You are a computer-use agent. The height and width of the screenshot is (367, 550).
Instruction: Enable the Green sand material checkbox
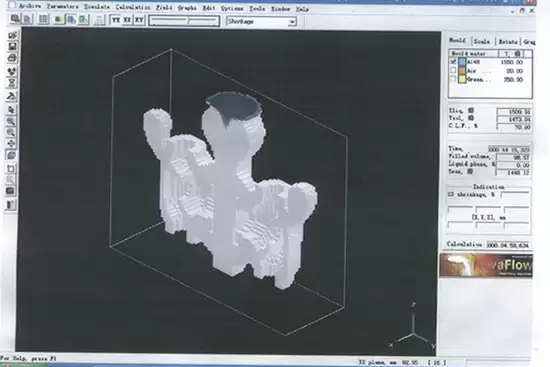click(x=453, y=79)
